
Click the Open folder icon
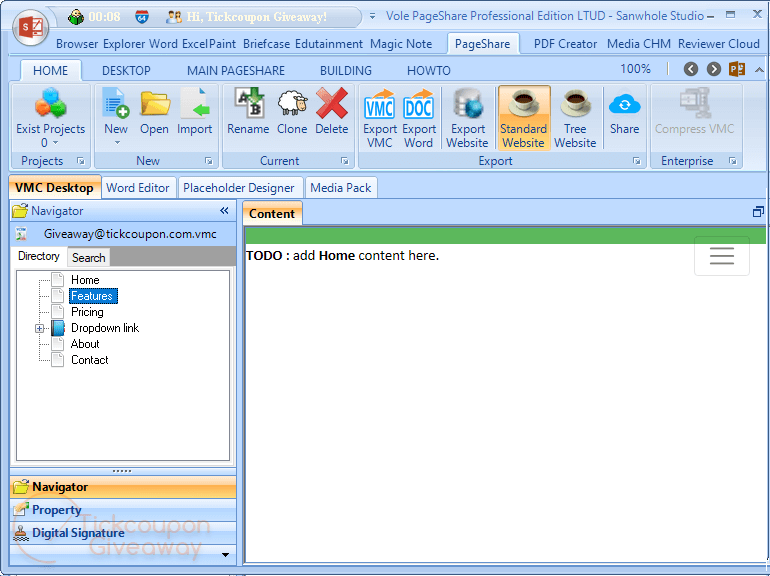[155, 103]
